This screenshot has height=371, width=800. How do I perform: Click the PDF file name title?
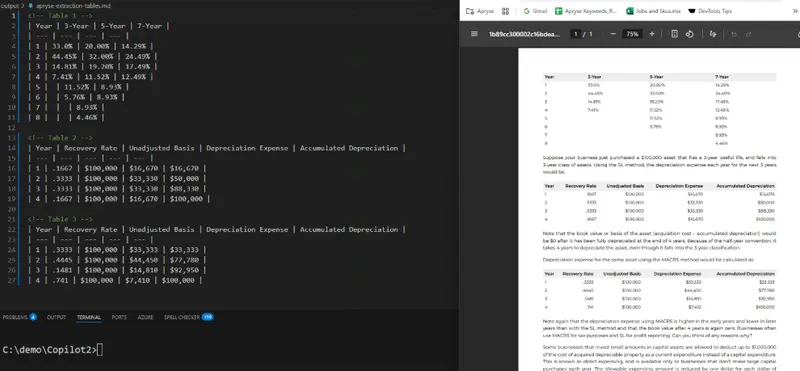524,34
